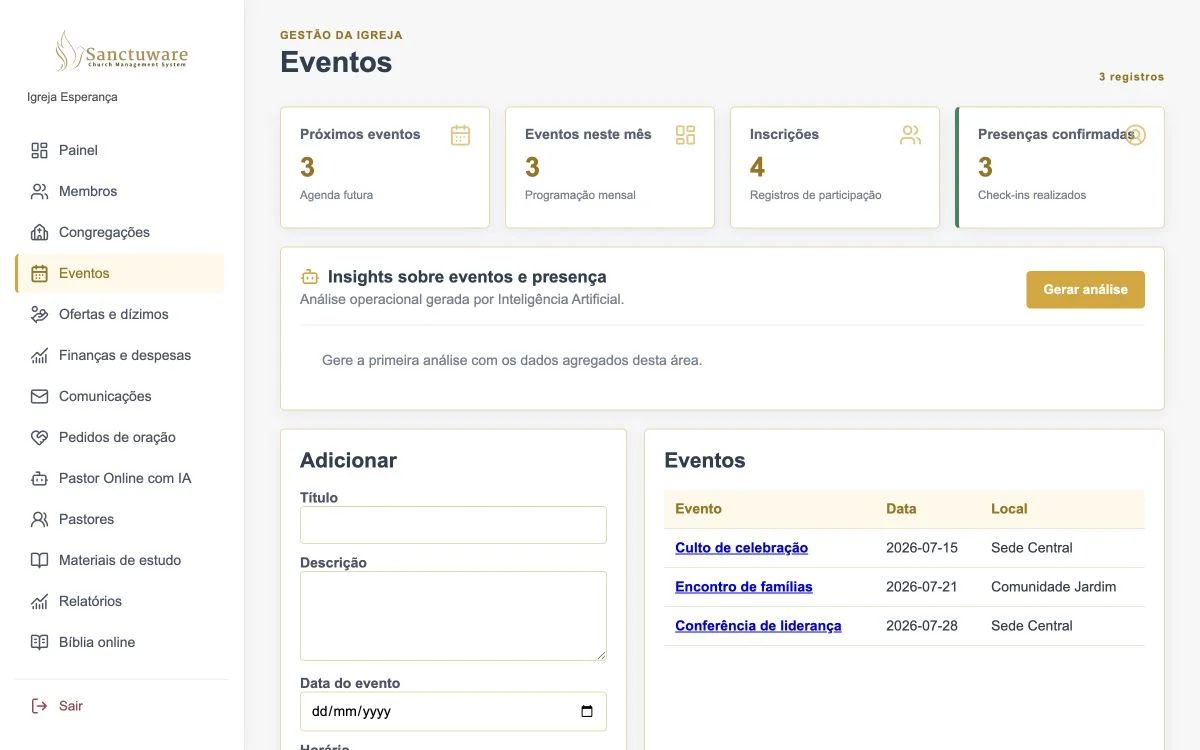Click the Próximos eventos summary card
Screen dimensions: 1200x750
[385, 167]
